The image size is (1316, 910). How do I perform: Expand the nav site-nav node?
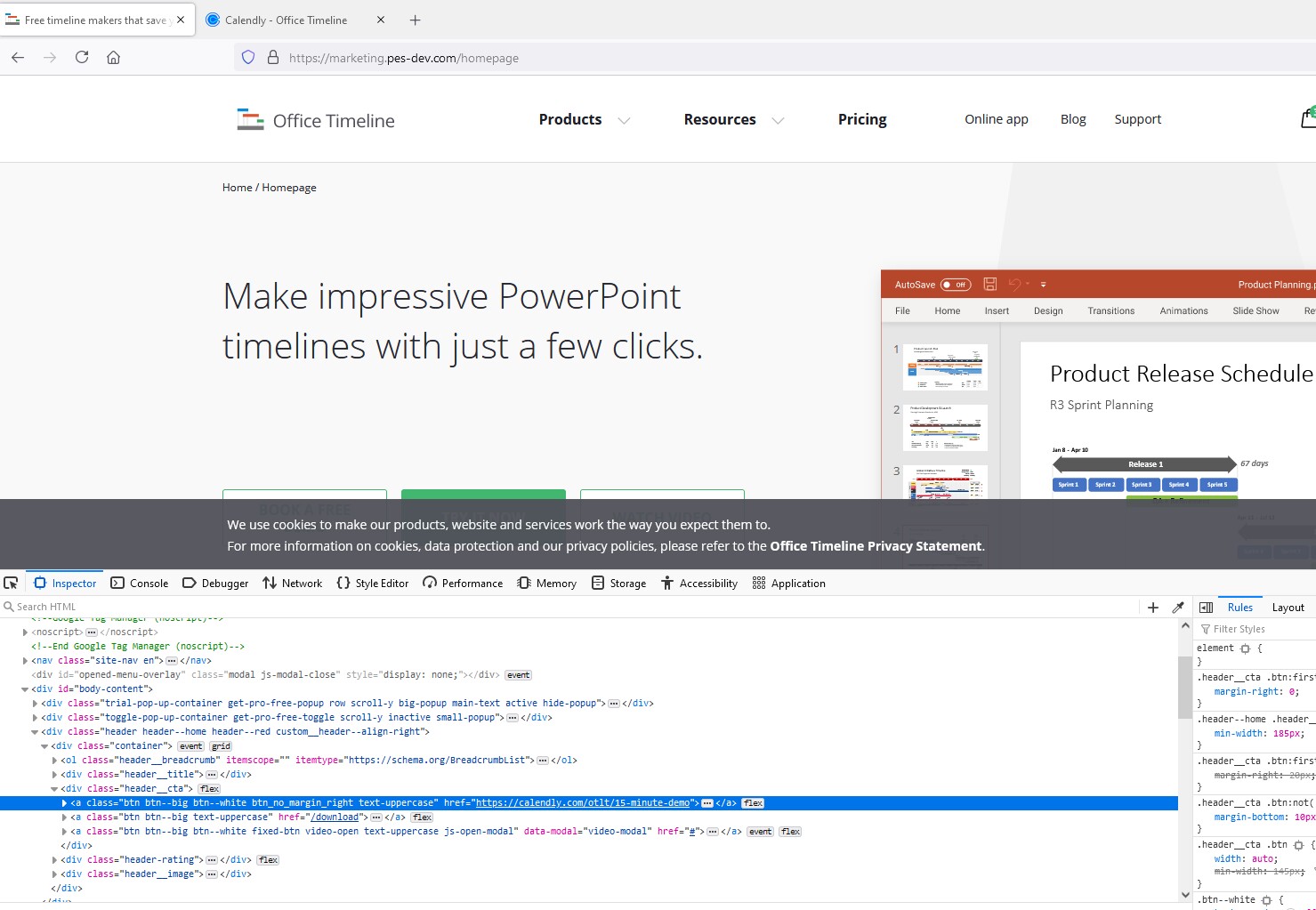pyautogui.click(x=25, y=660)
